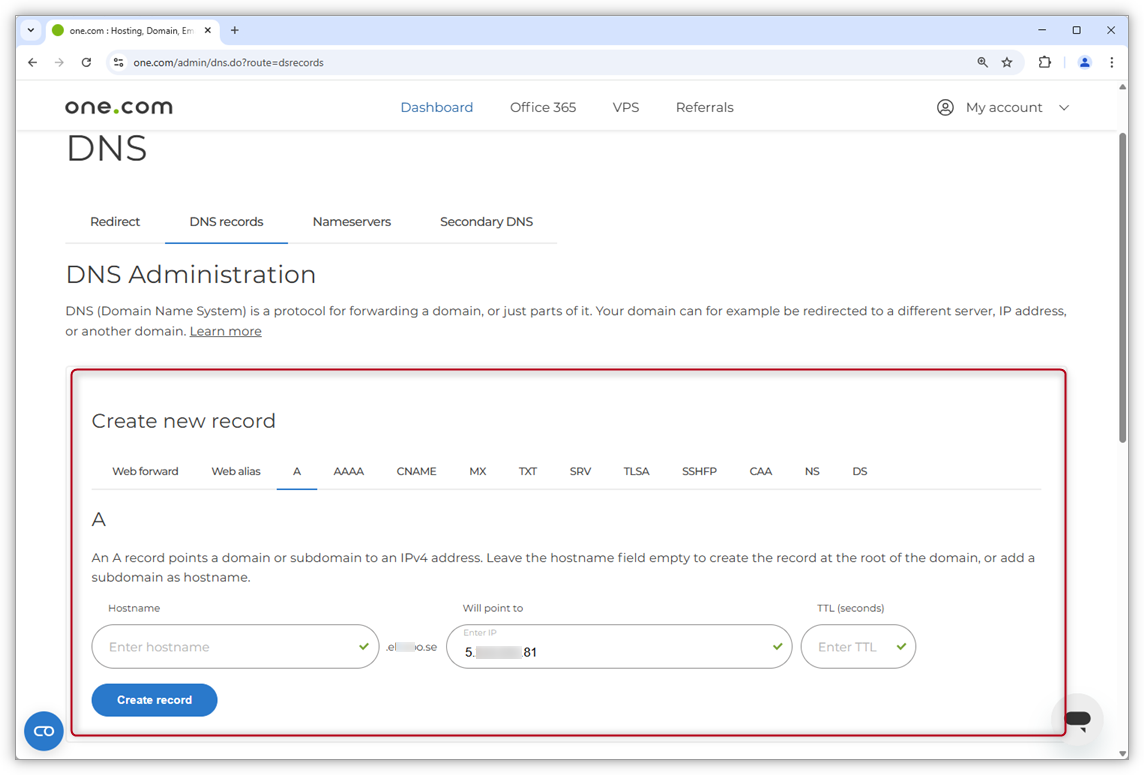Viewport: 1144px width, 775px height.
Task: Click the back navigation arrow
Action: tap(31, 62)
